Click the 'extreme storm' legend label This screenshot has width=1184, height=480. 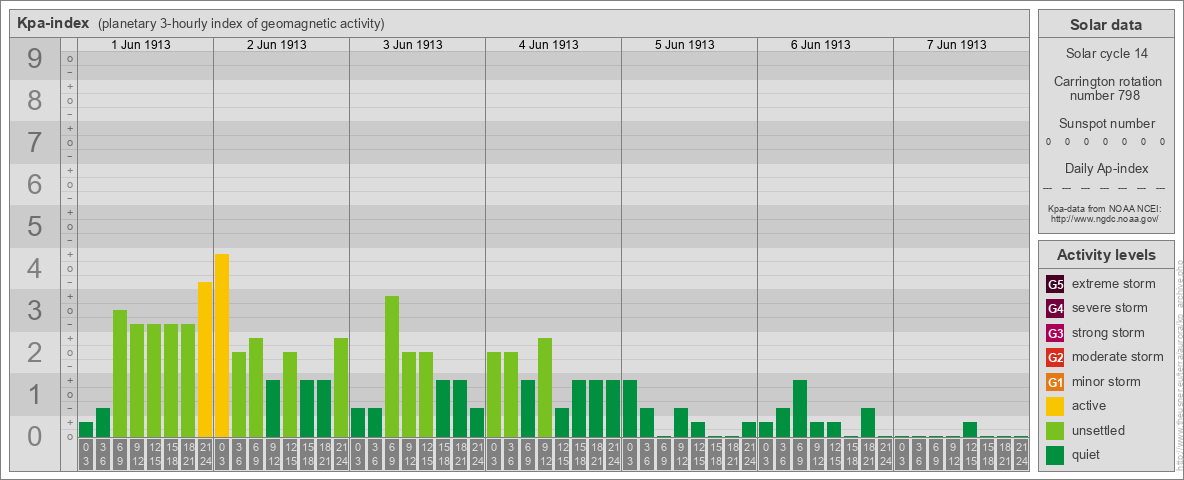[1114, 285]
